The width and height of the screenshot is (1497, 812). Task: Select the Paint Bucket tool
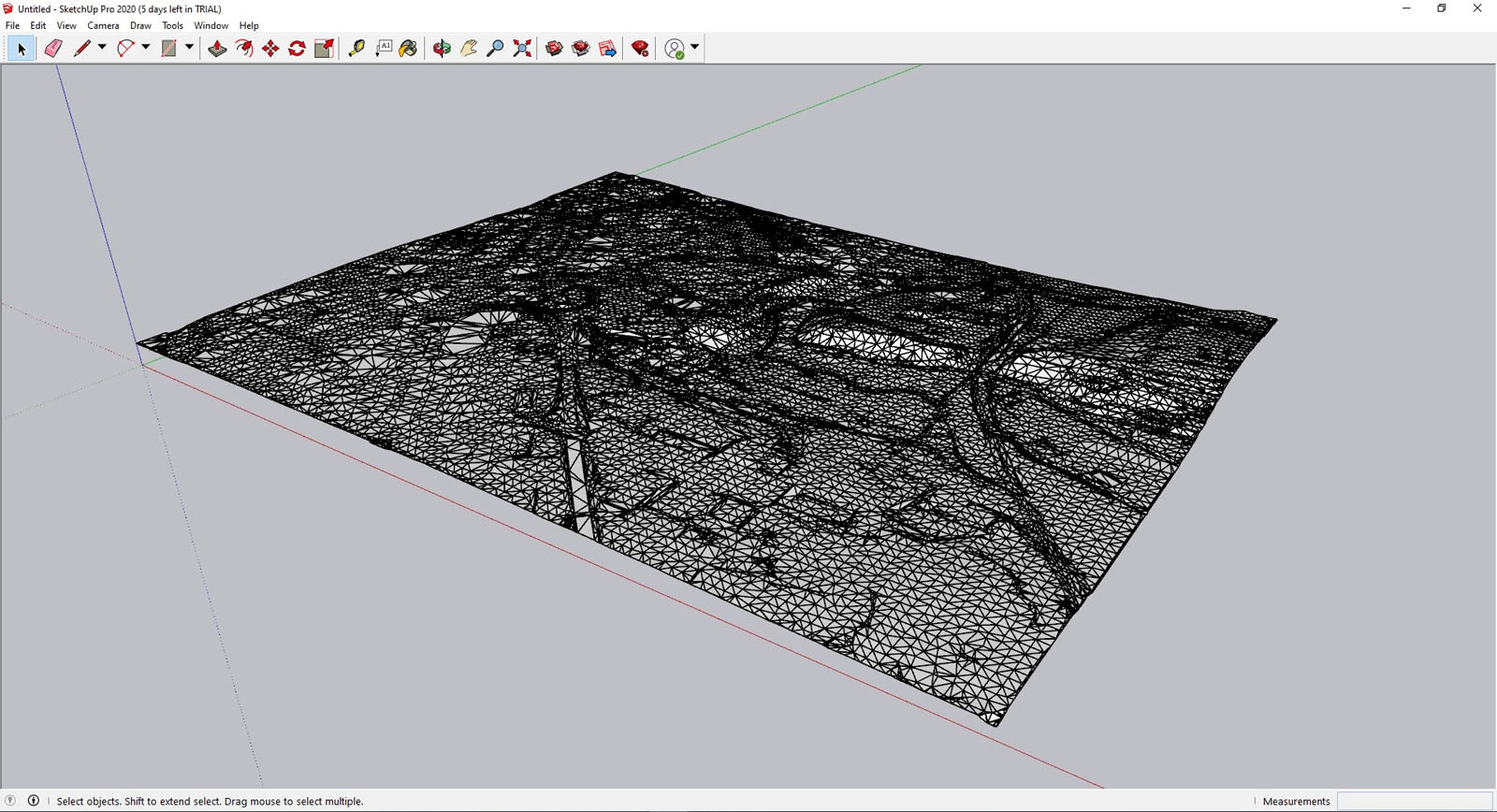[409, 49]
